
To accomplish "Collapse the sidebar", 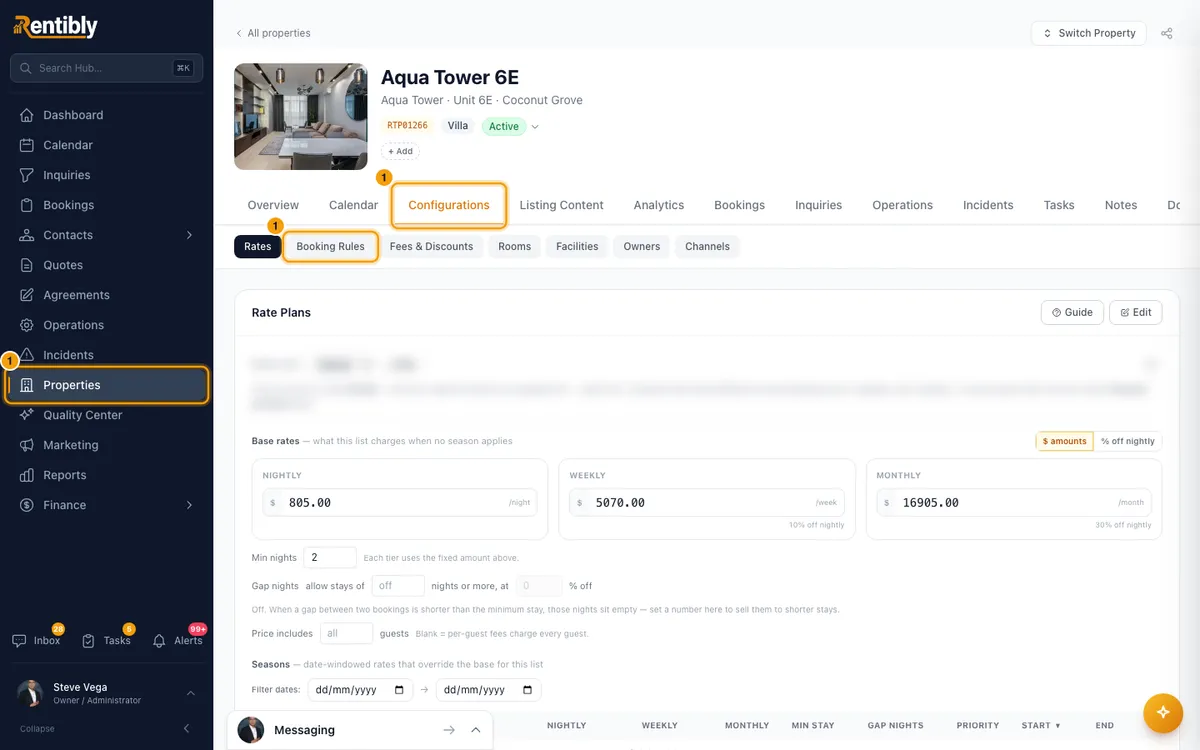I will tap(106, 728).
